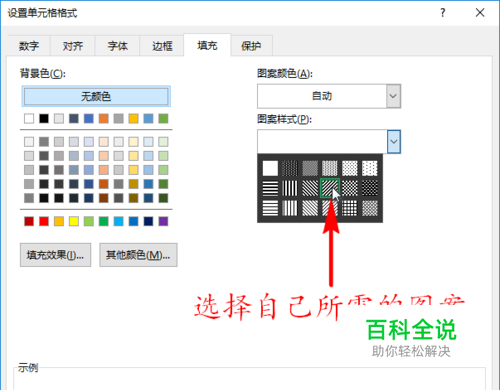
Task: Select the thick diagonal crosshatch dark pattern
Action: click(x=370, y=188)
